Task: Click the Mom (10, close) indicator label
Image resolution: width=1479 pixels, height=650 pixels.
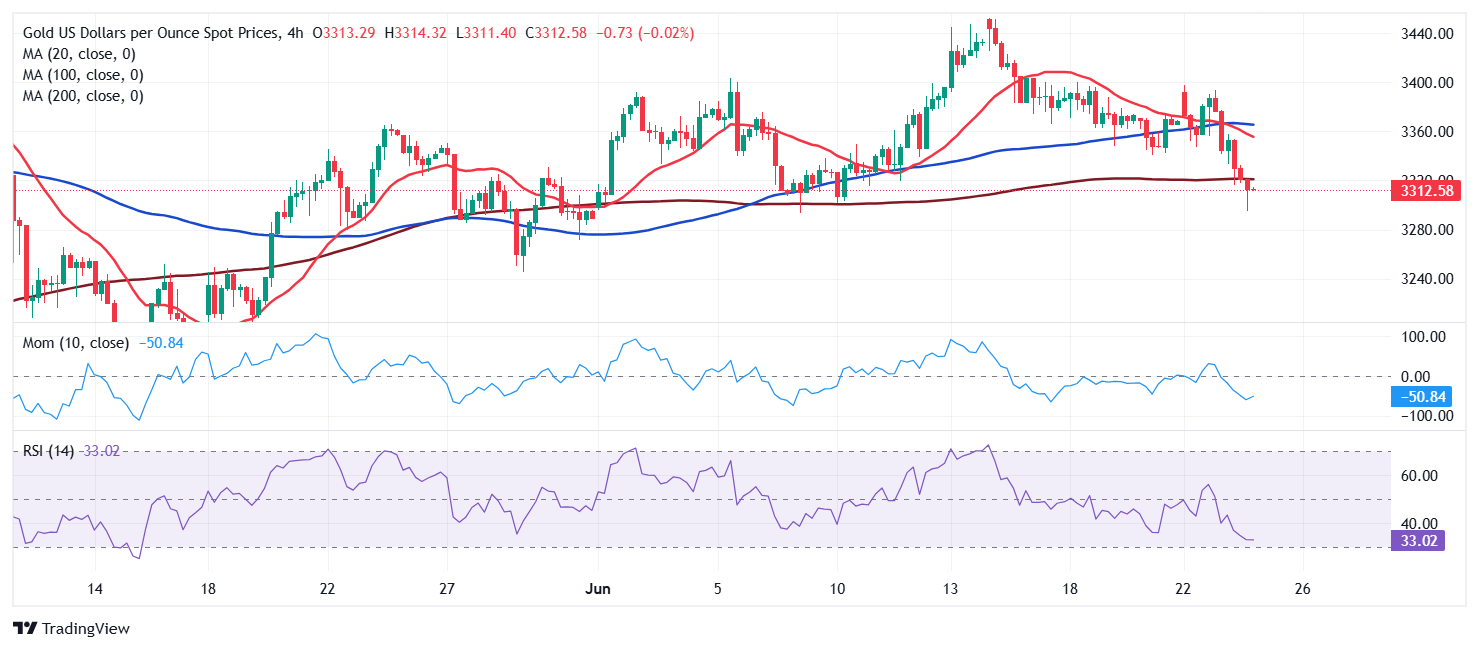Action: point(76,343)
